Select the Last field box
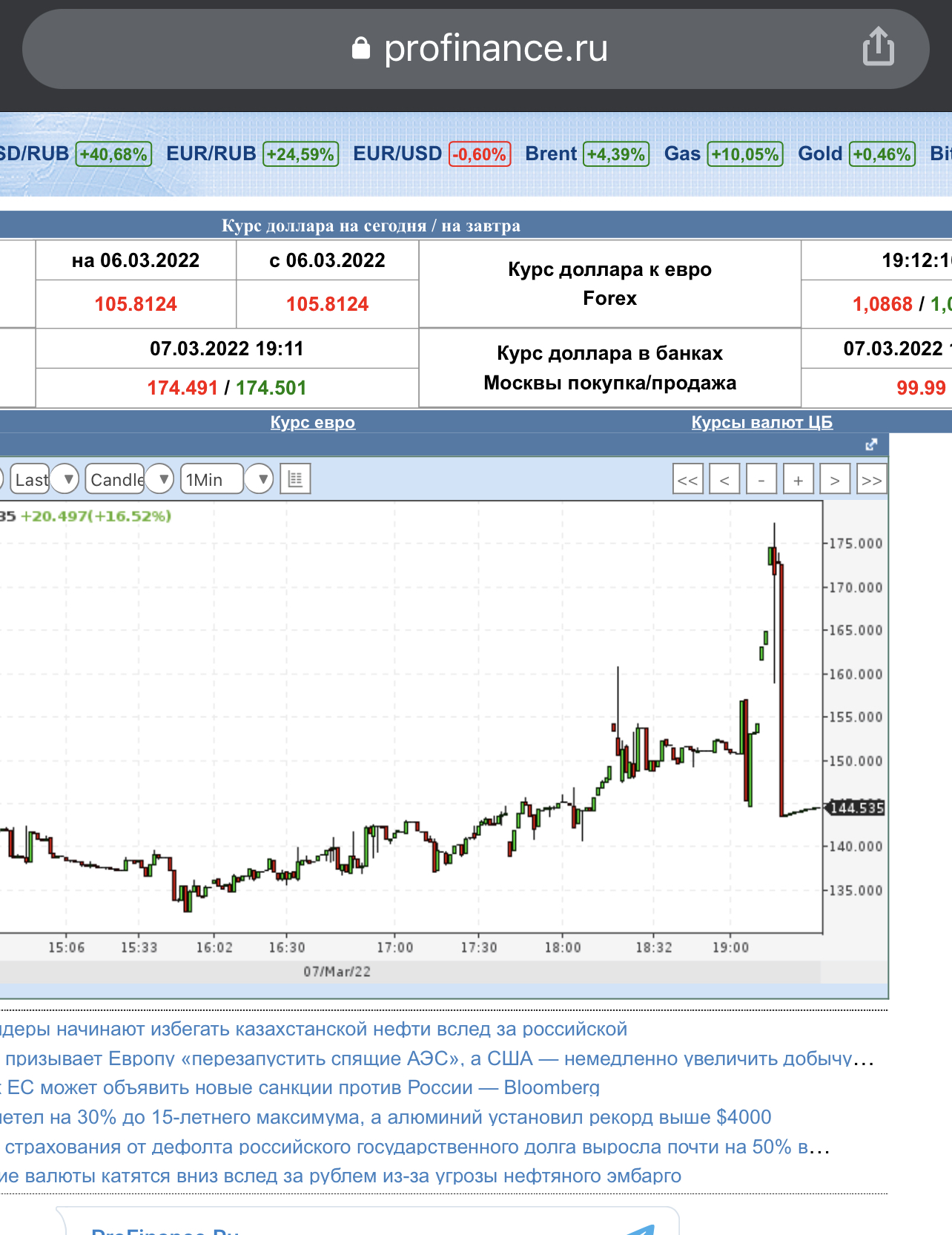 pos(30,479)
